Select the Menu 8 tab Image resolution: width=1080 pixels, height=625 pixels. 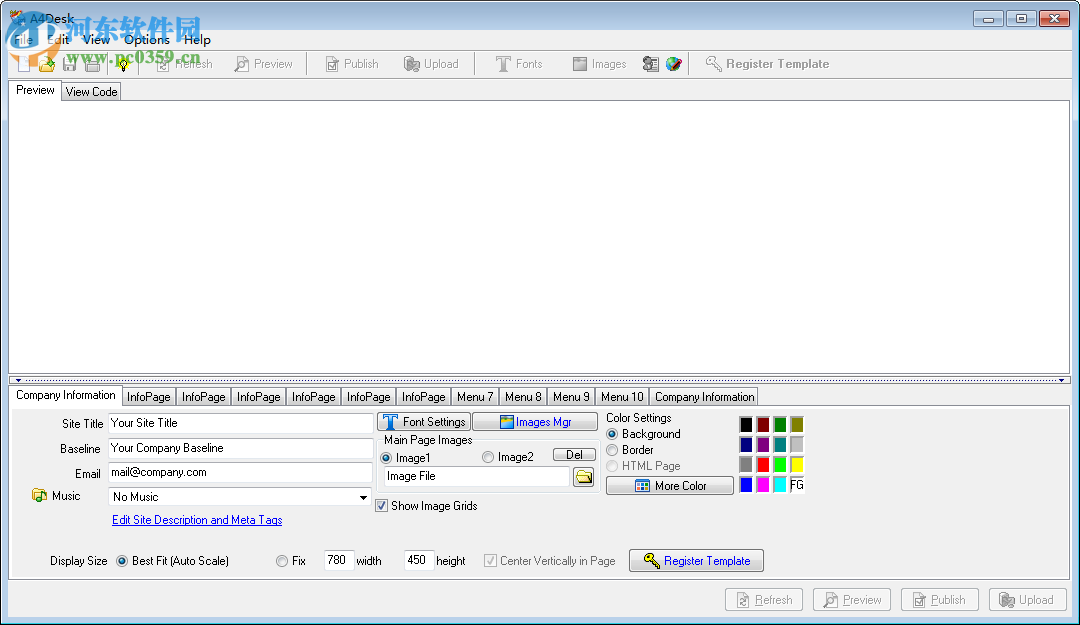[523, 397]
